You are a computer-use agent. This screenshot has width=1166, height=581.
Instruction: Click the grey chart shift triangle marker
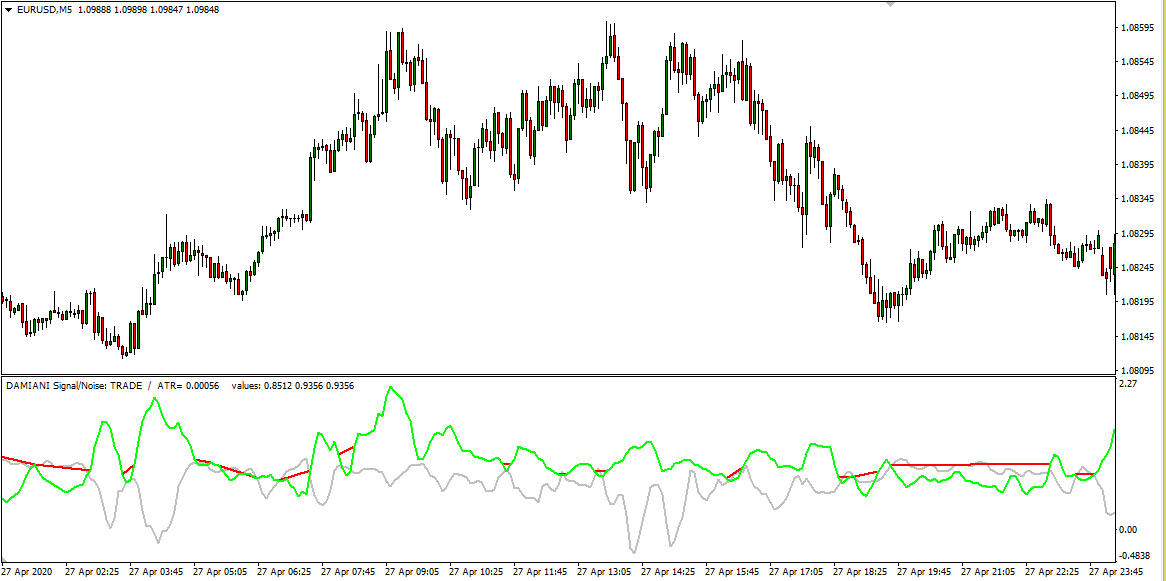point(890,4)
